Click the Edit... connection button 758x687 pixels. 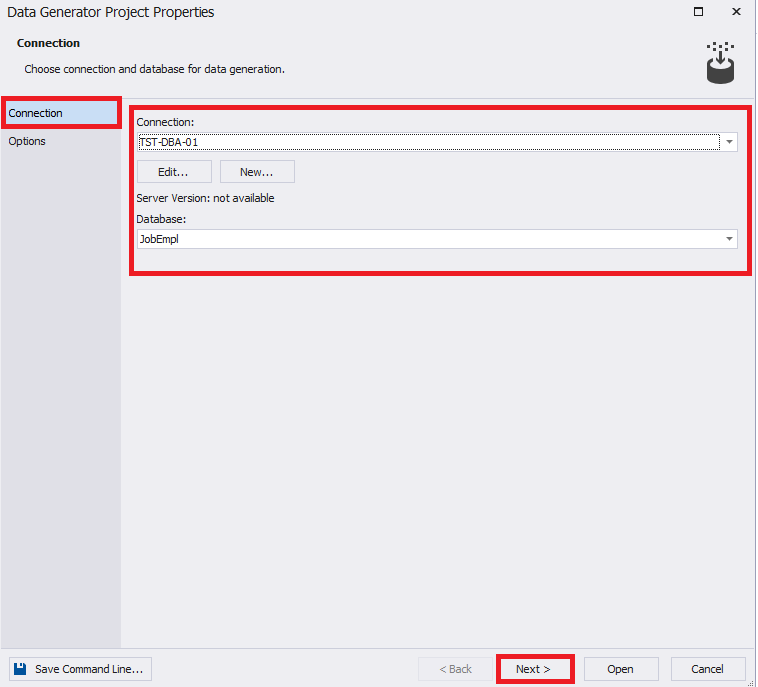[x=174, y=172]
